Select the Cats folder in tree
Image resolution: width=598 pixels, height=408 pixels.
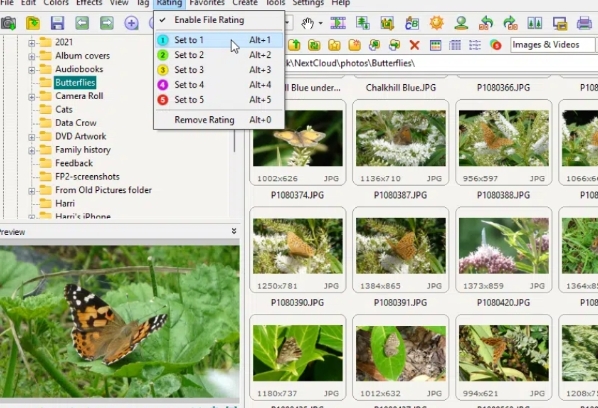pyautogui.click(x=64, y=110)
